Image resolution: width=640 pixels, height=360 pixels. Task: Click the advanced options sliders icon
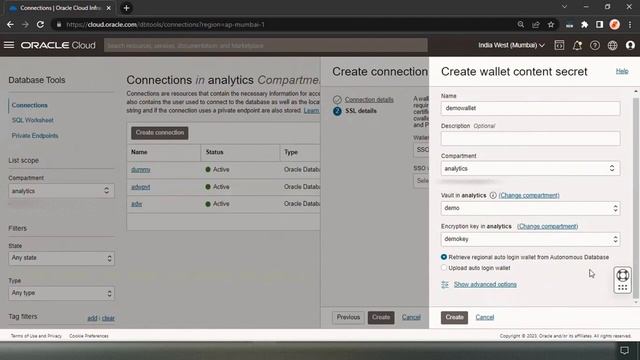click(445, 284)
